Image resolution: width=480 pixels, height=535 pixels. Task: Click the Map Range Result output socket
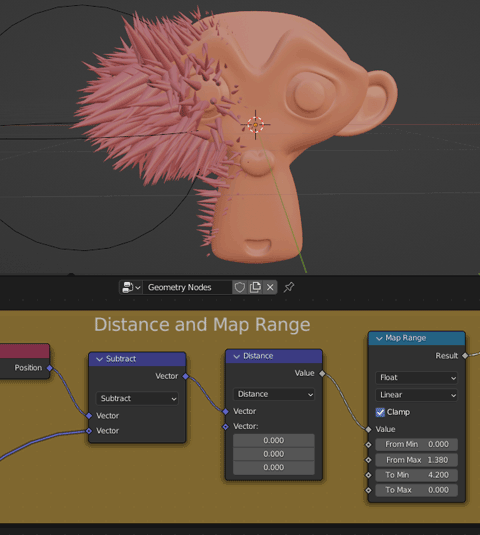click(465, 356)
